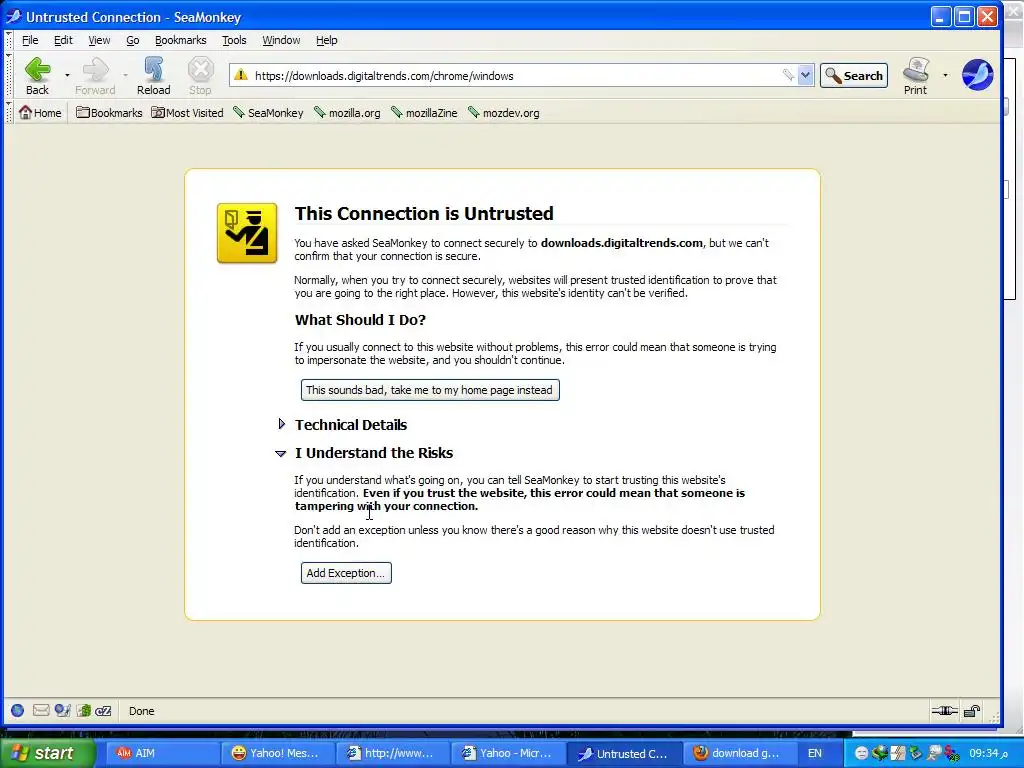Click 'This sounds bad, take me to my home page instead'
The image size is (1024, 768).
coord(430,390)
